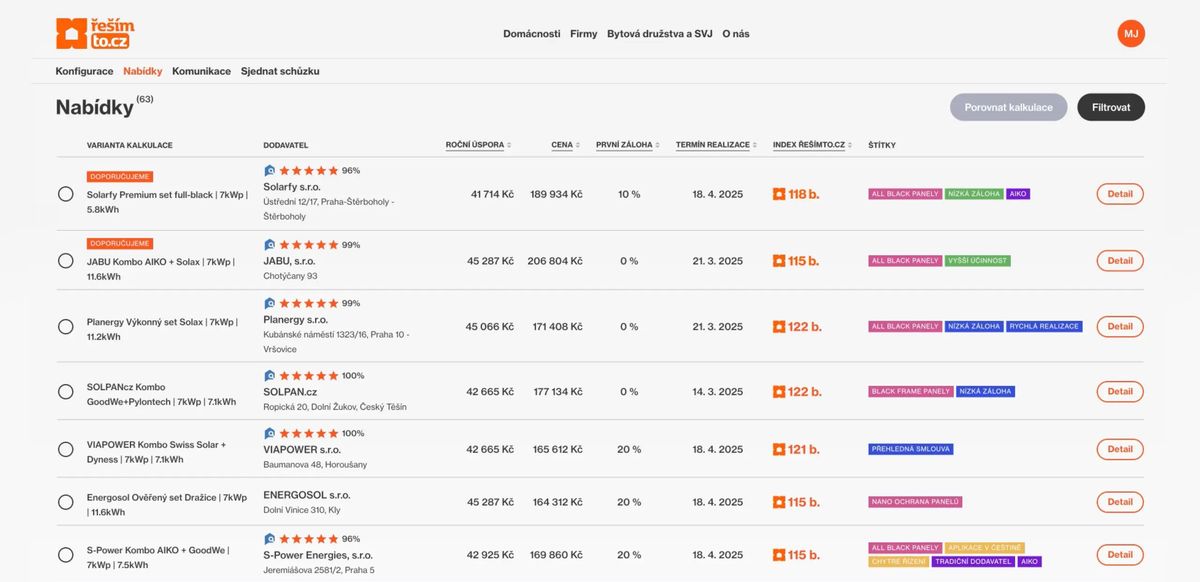
Task: Sort by Roční úspora column
Action: tap(478, 145)
